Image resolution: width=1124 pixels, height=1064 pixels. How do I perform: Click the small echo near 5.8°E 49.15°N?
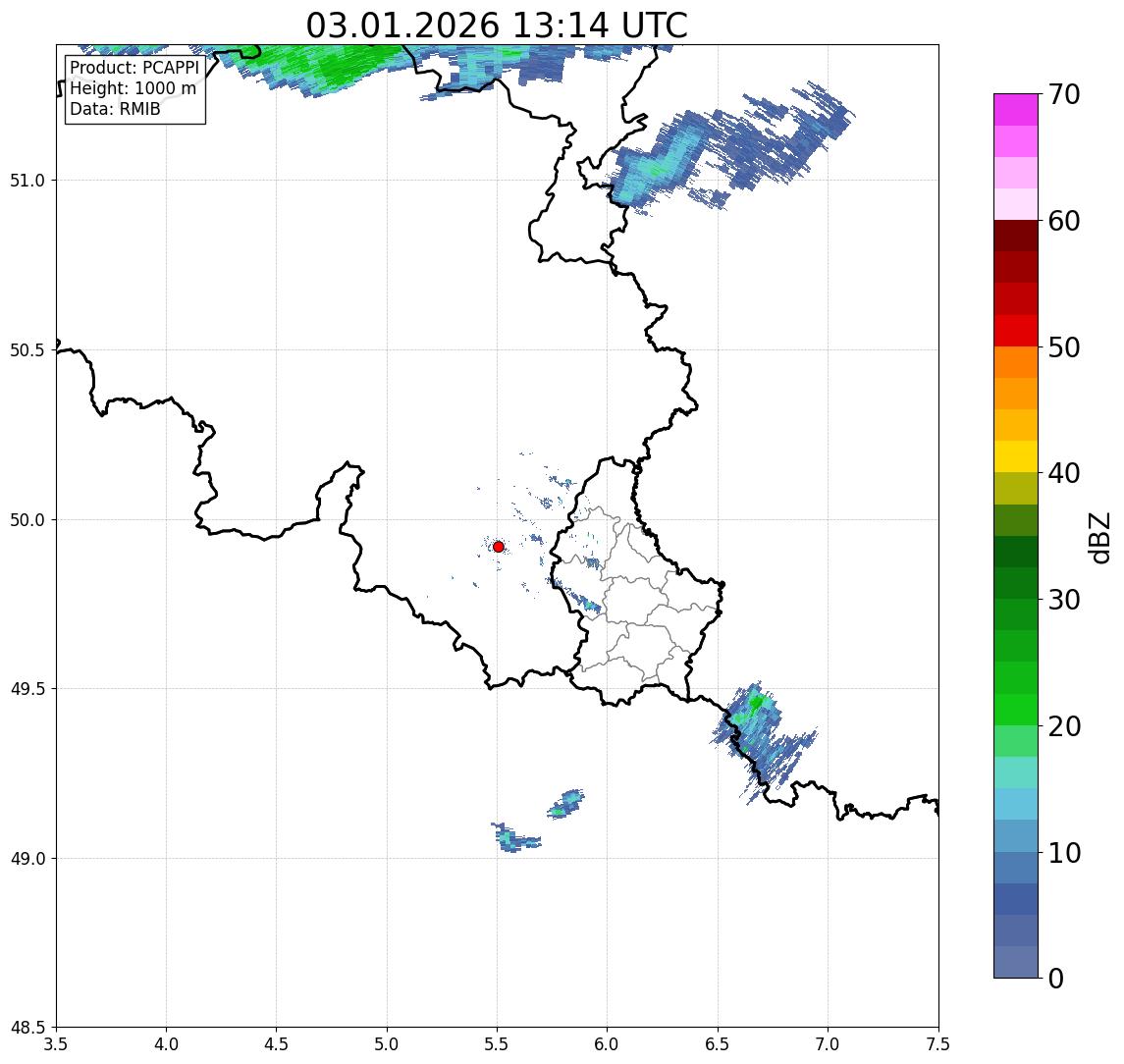566,805
